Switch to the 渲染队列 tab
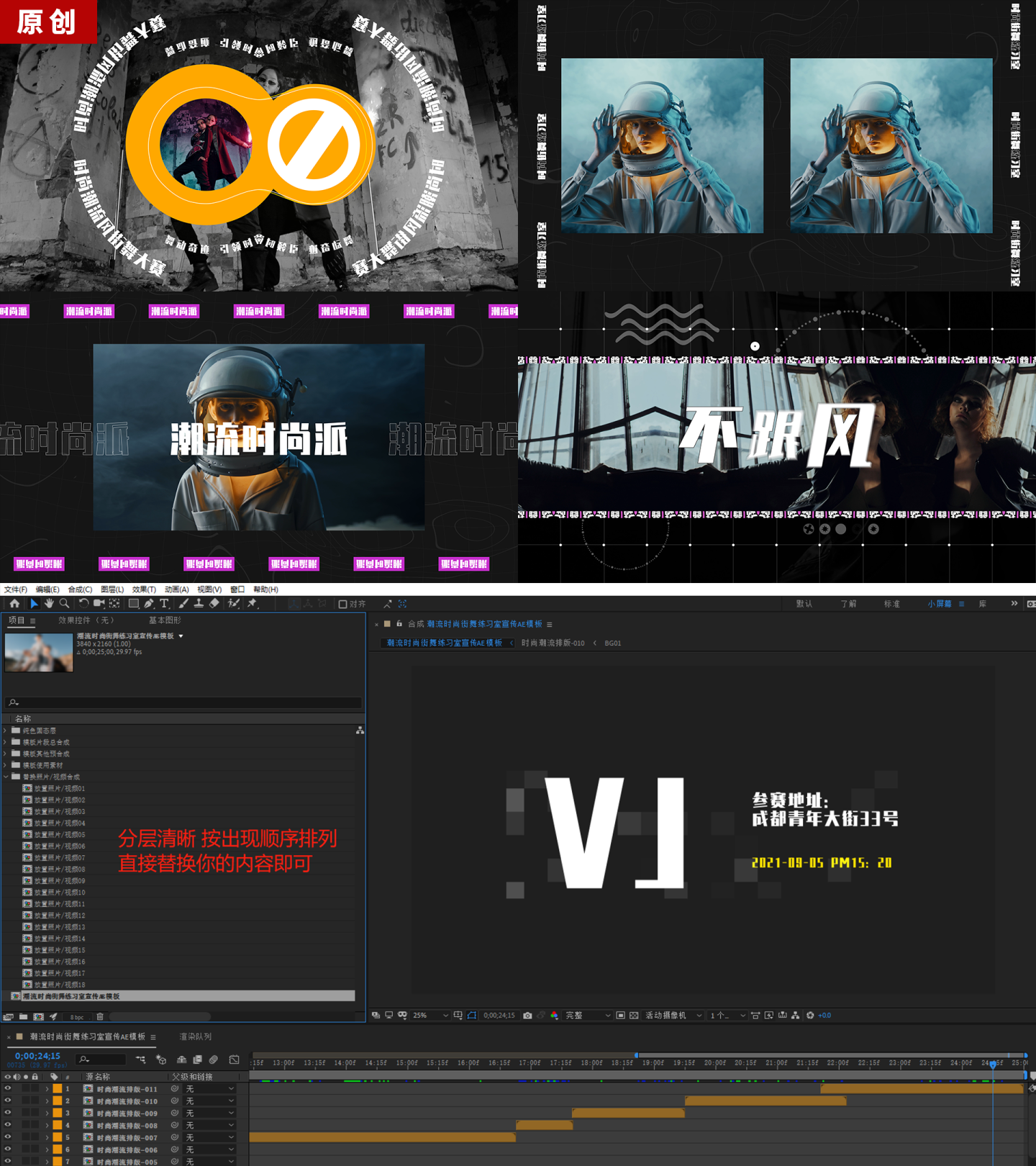The image size is (1036, 1166). pos(195,1036)
